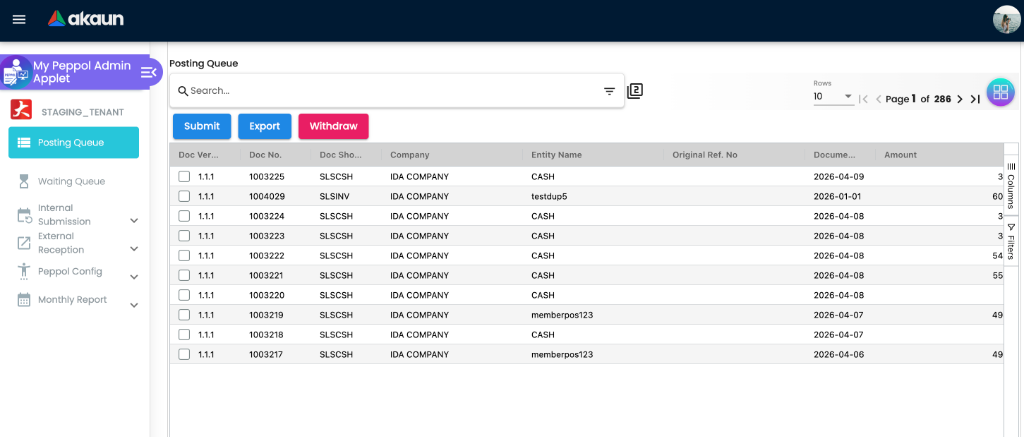This screenshot has width=1024, height=437.
Task: Select Posting Queue in the sidebar
Action: pyautogui.click(x=74, y=142)
